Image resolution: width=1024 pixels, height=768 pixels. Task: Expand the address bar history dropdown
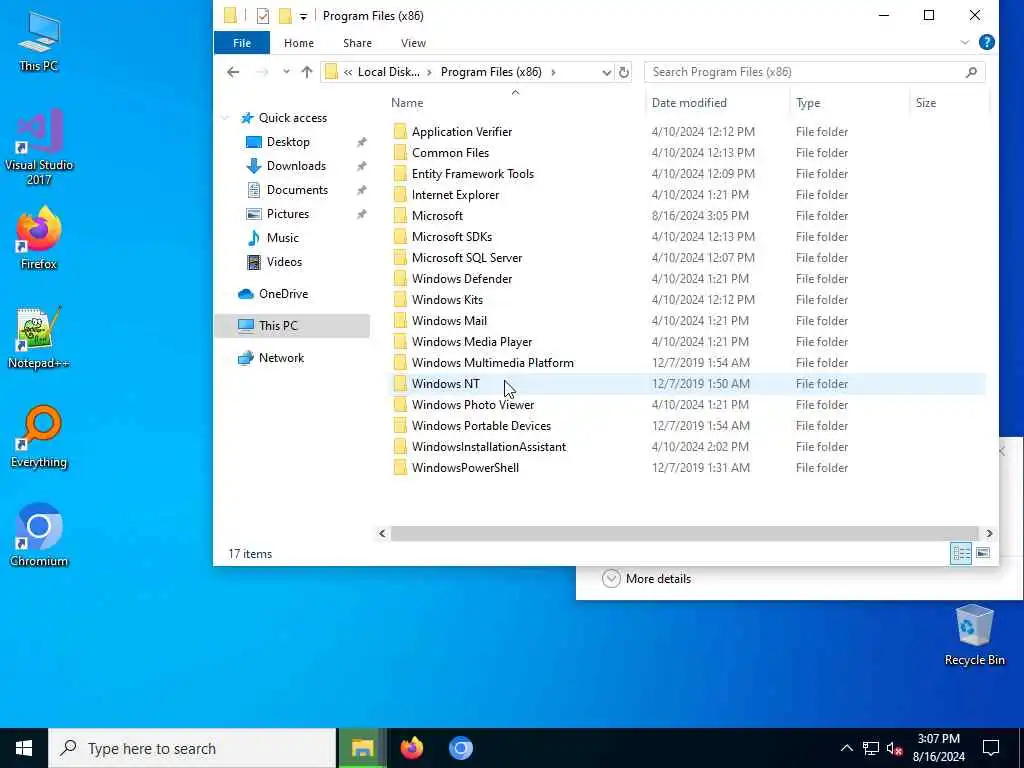(606, 72)
